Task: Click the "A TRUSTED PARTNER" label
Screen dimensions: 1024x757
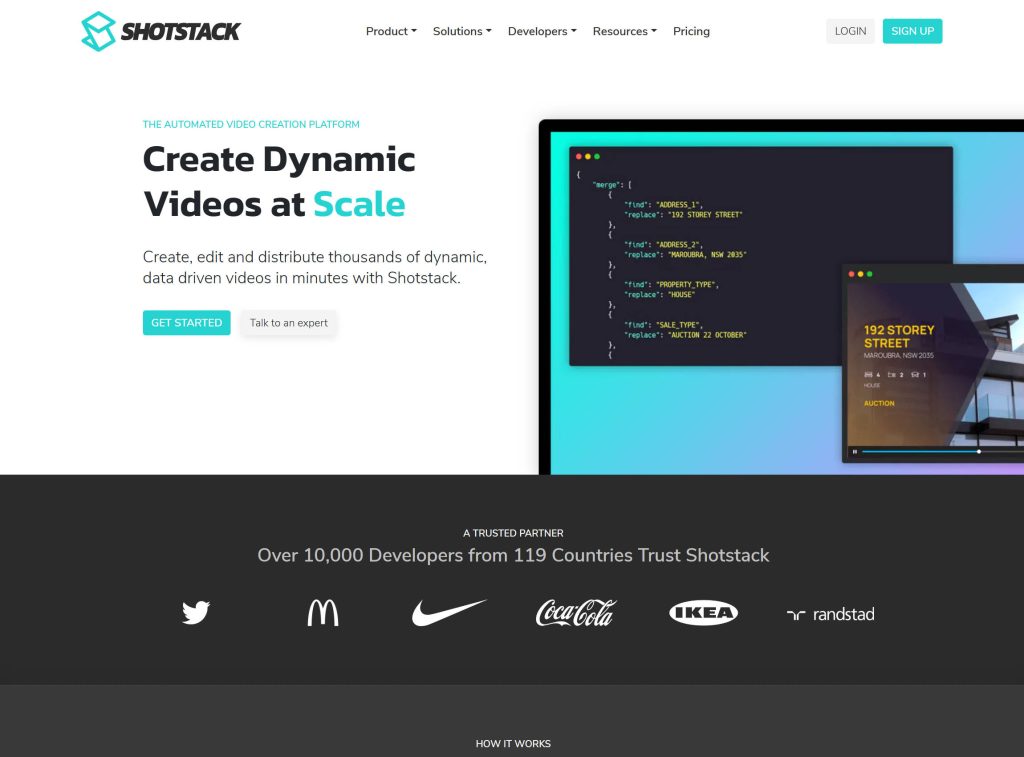Action: click(x=513, y=533)
